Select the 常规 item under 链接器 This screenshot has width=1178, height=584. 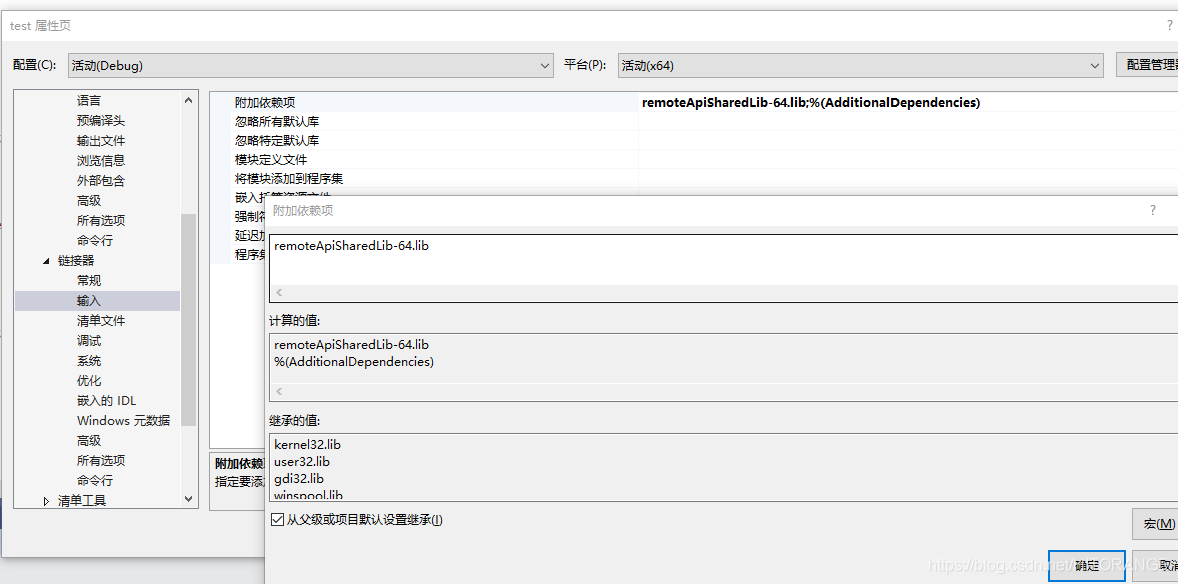tap(88, 279)
